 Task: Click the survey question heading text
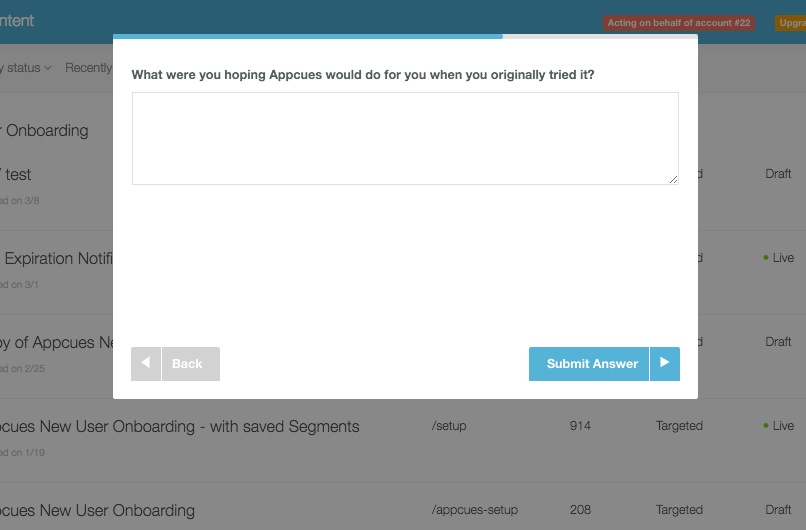363,75
